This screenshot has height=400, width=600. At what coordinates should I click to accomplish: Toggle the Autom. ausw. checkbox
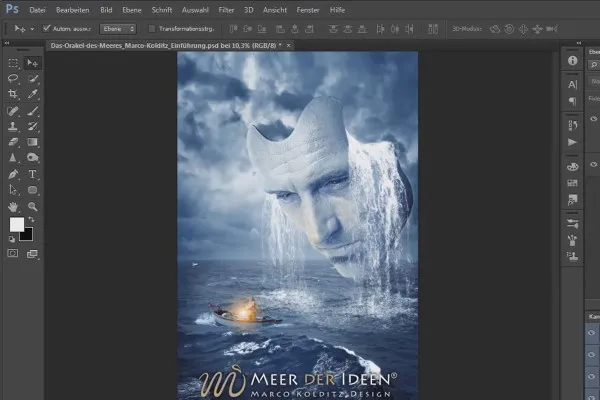47,28
